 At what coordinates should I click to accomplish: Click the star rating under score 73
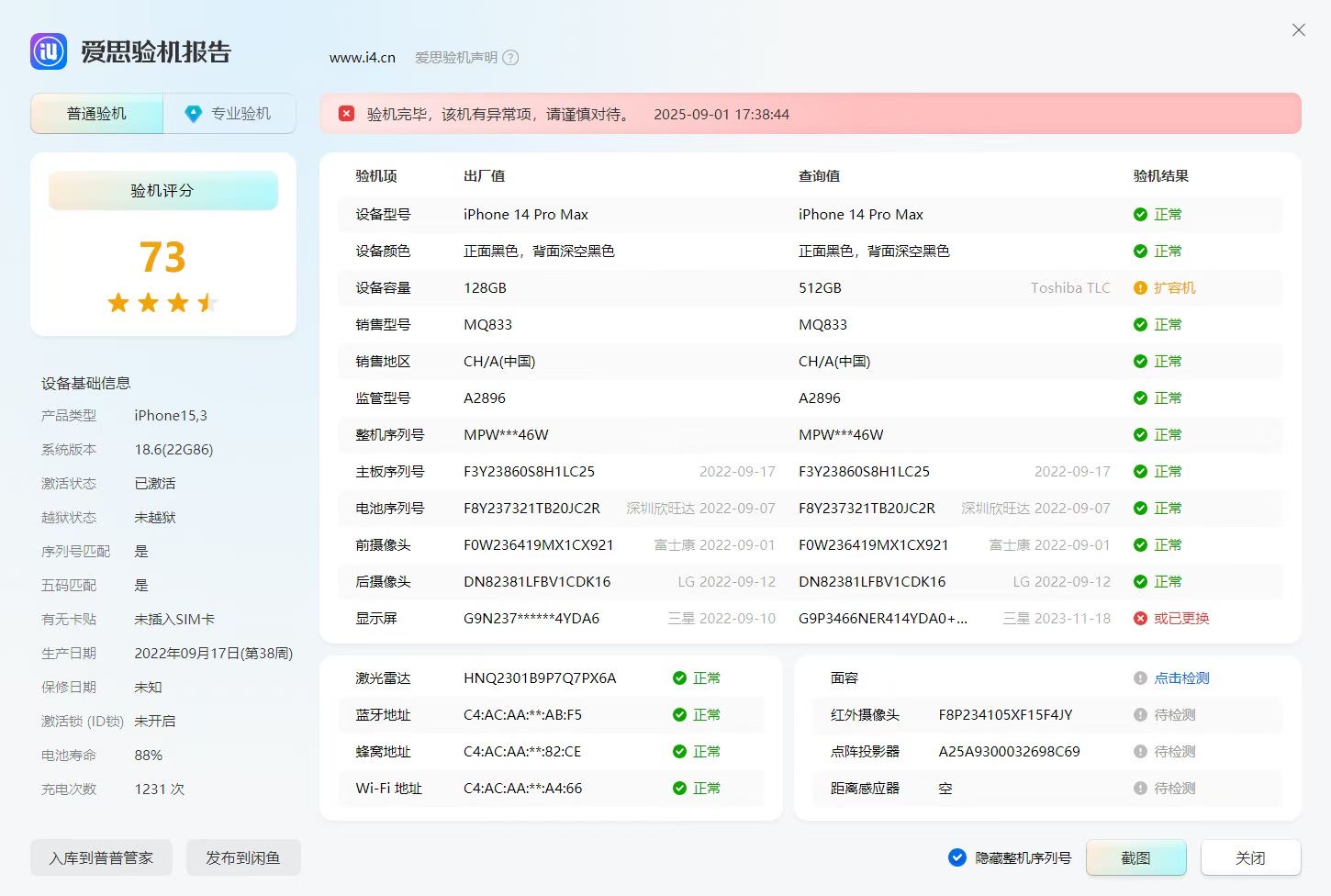tap(162, 302)
